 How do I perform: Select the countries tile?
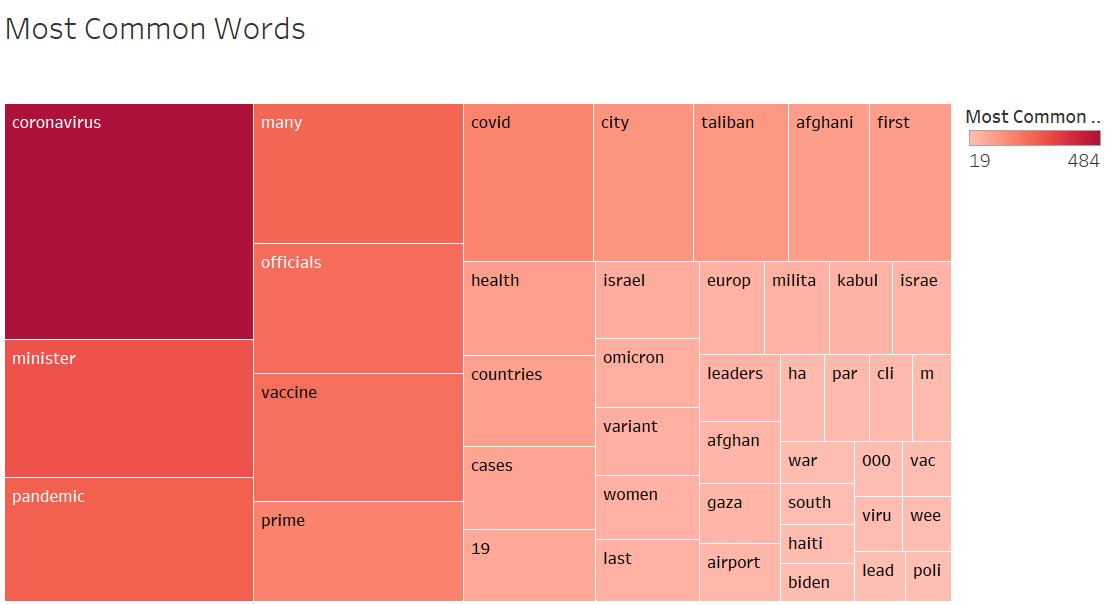pos(529,400)
